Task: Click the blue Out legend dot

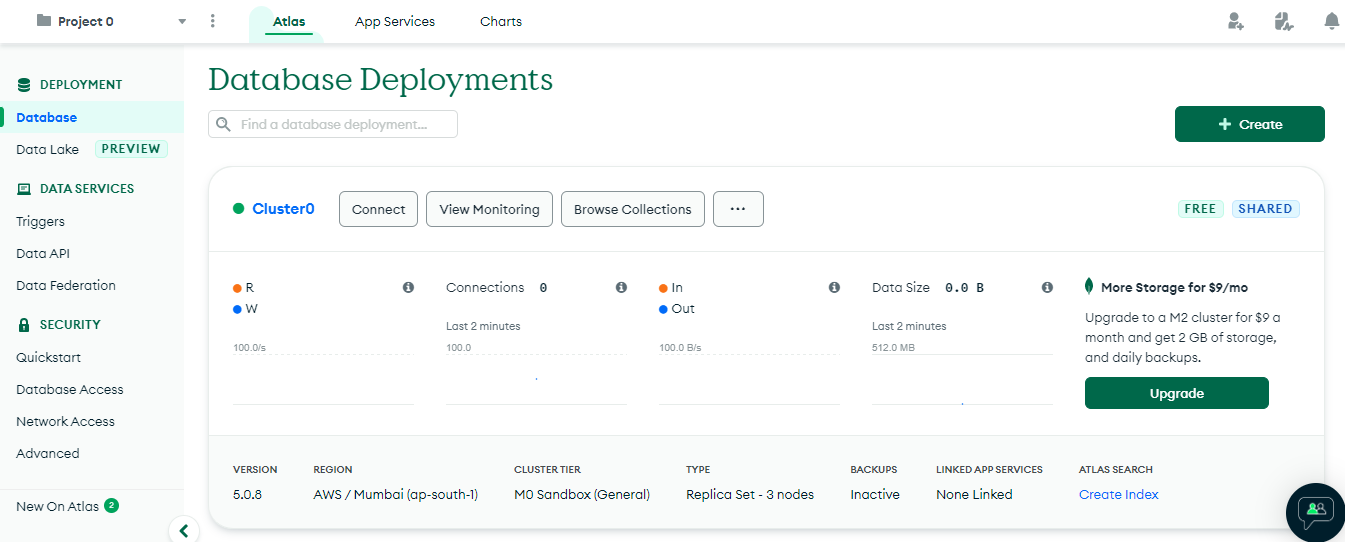Action: pos(664,309)
